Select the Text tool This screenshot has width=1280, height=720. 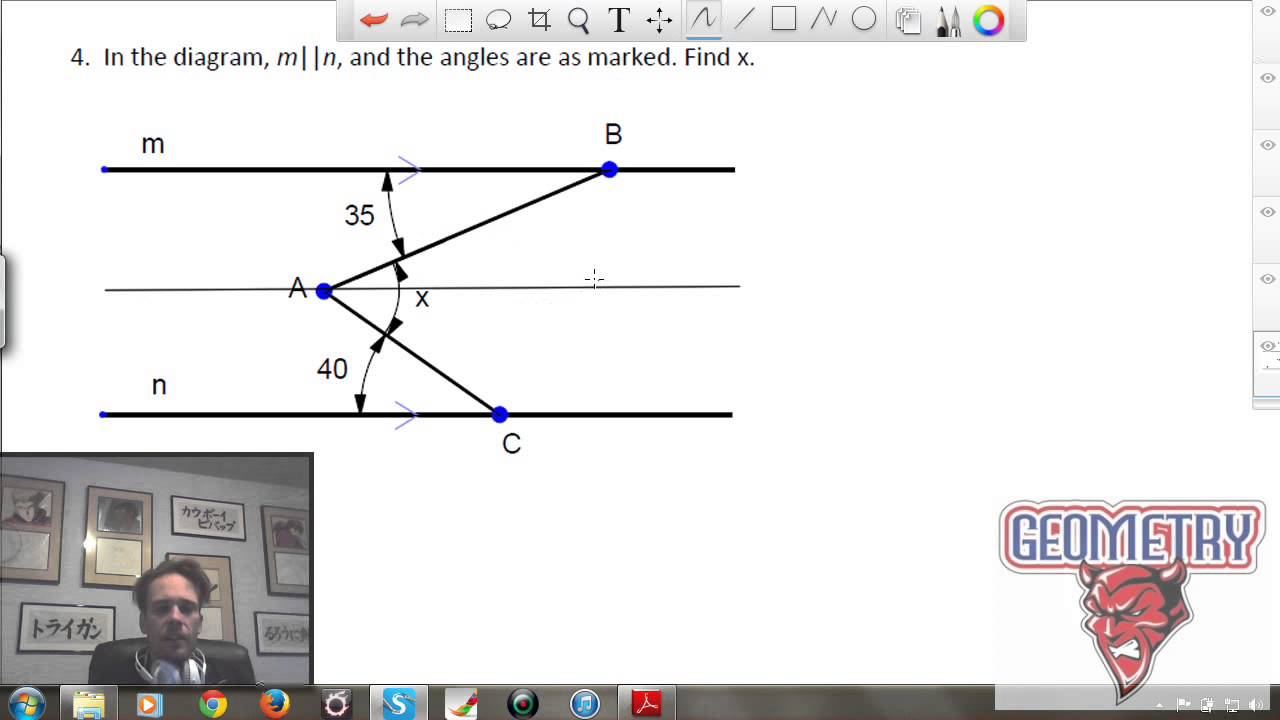coord(619,20)
